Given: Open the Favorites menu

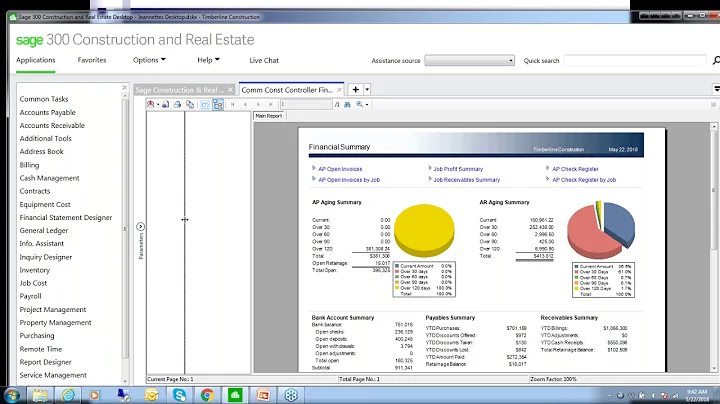Looking at the screenshot, I should pyautogui.click(x=92, y=60).
